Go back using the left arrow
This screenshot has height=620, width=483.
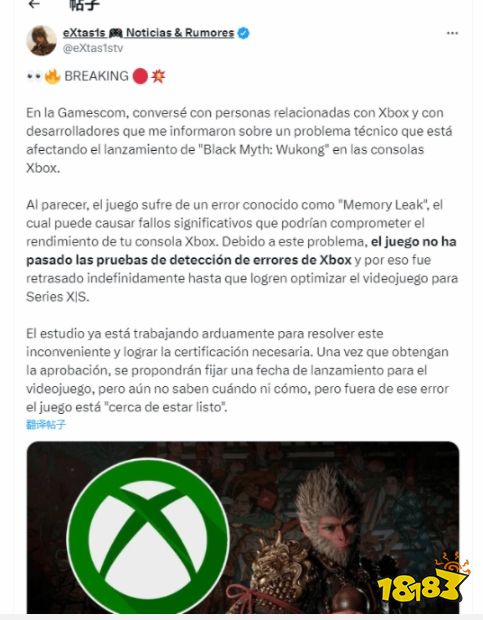click(x=34, y=4)
